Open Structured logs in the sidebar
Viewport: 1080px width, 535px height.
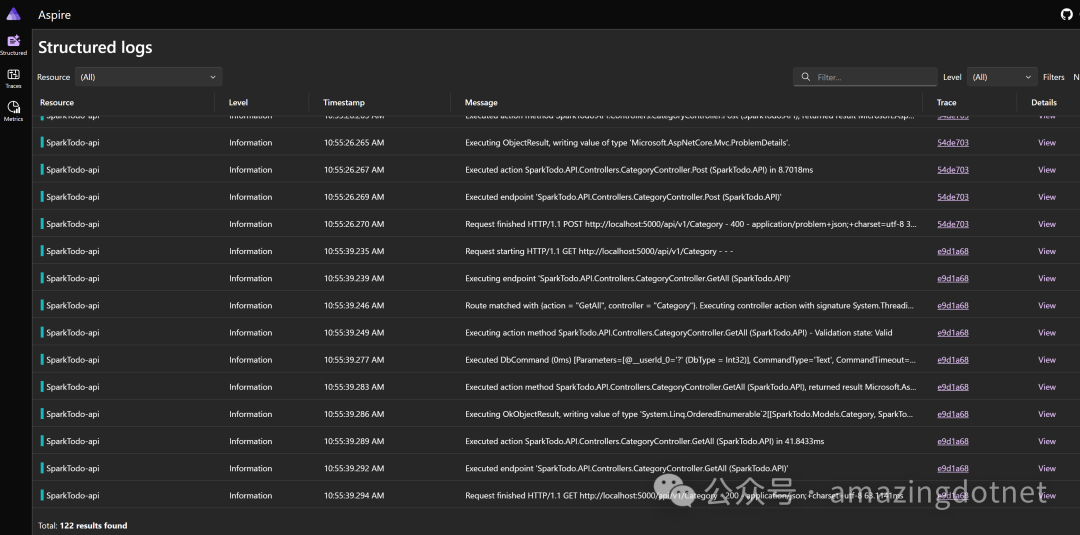click(x=14, y=45)
